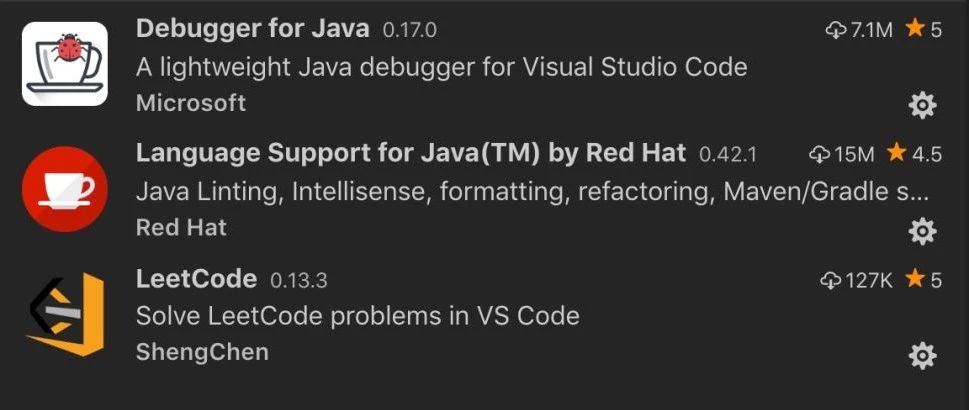
Task: Click the Debugger for Java coffee-cup icon
Action: (x=65, y=64)
